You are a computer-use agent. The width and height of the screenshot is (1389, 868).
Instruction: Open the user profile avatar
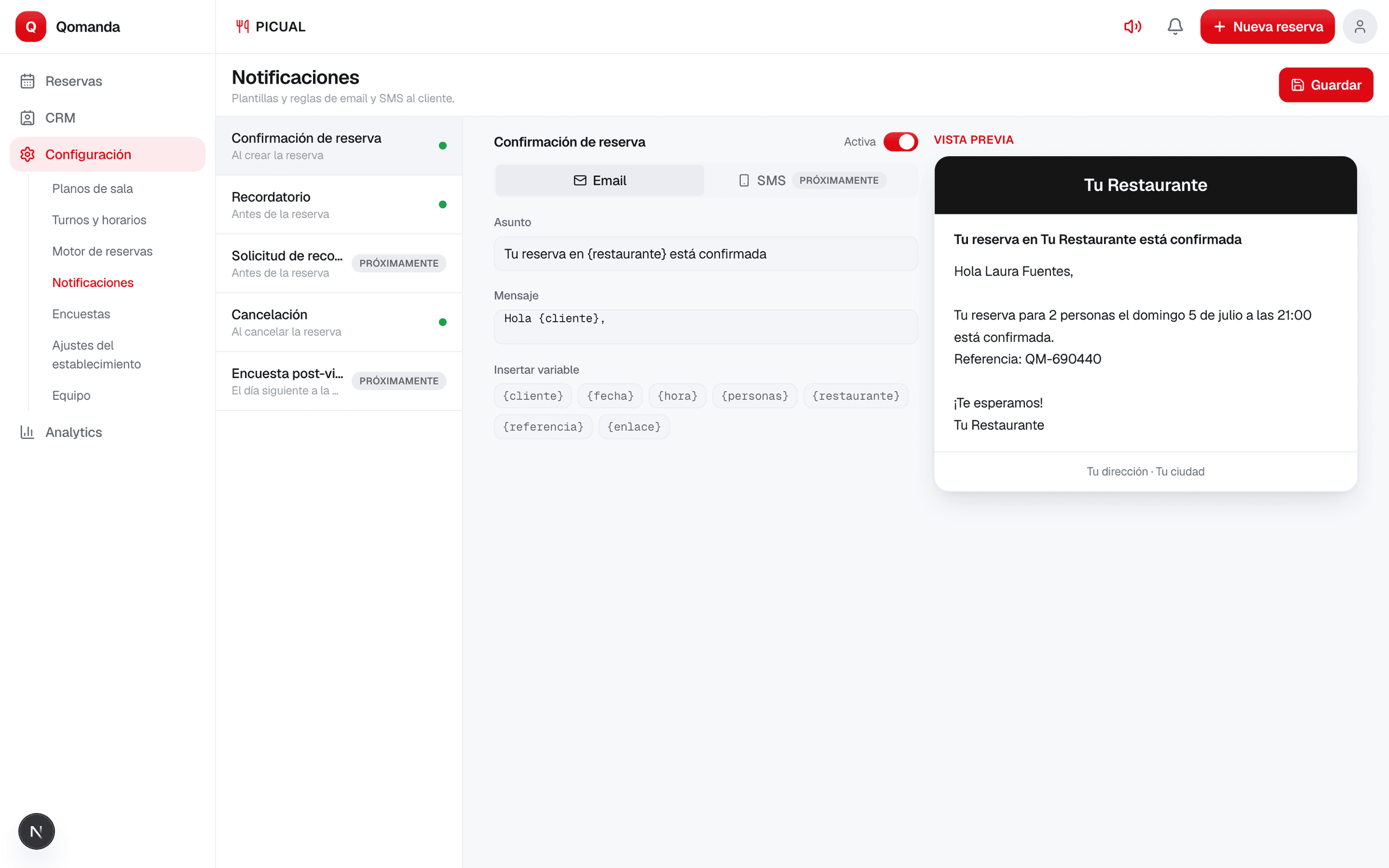(1359, 27)
